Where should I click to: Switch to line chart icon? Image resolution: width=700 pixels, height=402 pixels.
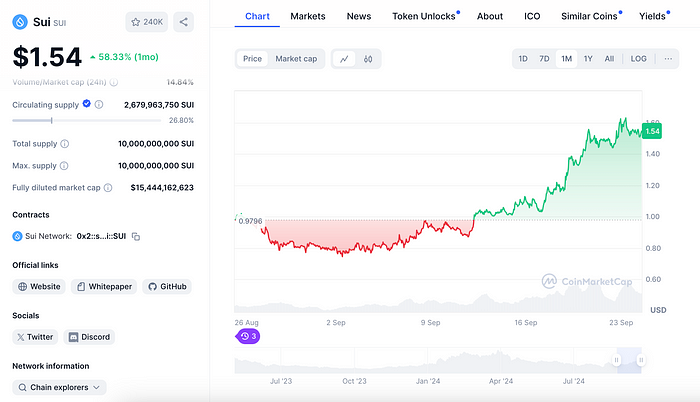click(345, 59)
